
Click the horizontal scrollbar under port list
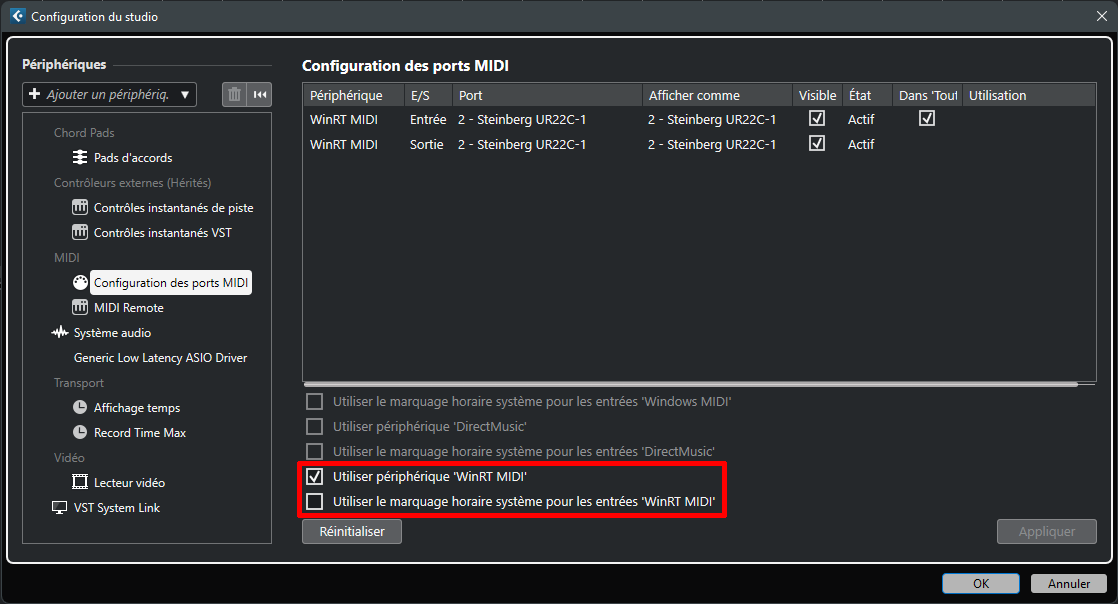pyautogui.click(x=690, y=383)
